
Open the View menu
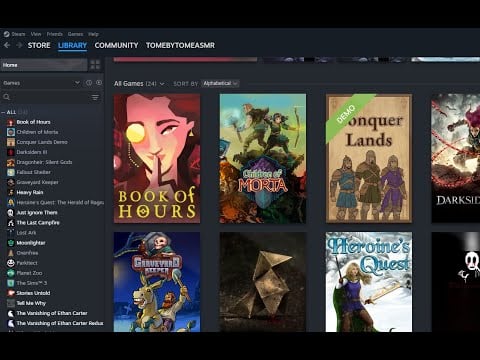tap(36, 34)
